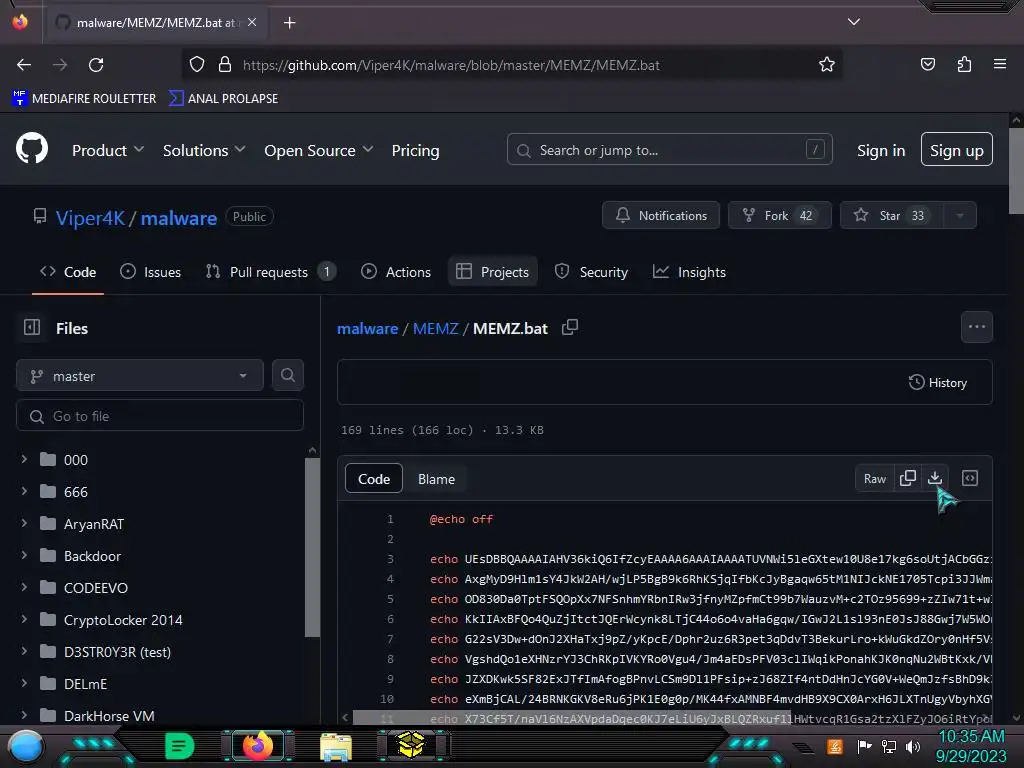Screen dimensions: 1024x768
Task: Expand the Backdoor folder
Action: [24, 555]
